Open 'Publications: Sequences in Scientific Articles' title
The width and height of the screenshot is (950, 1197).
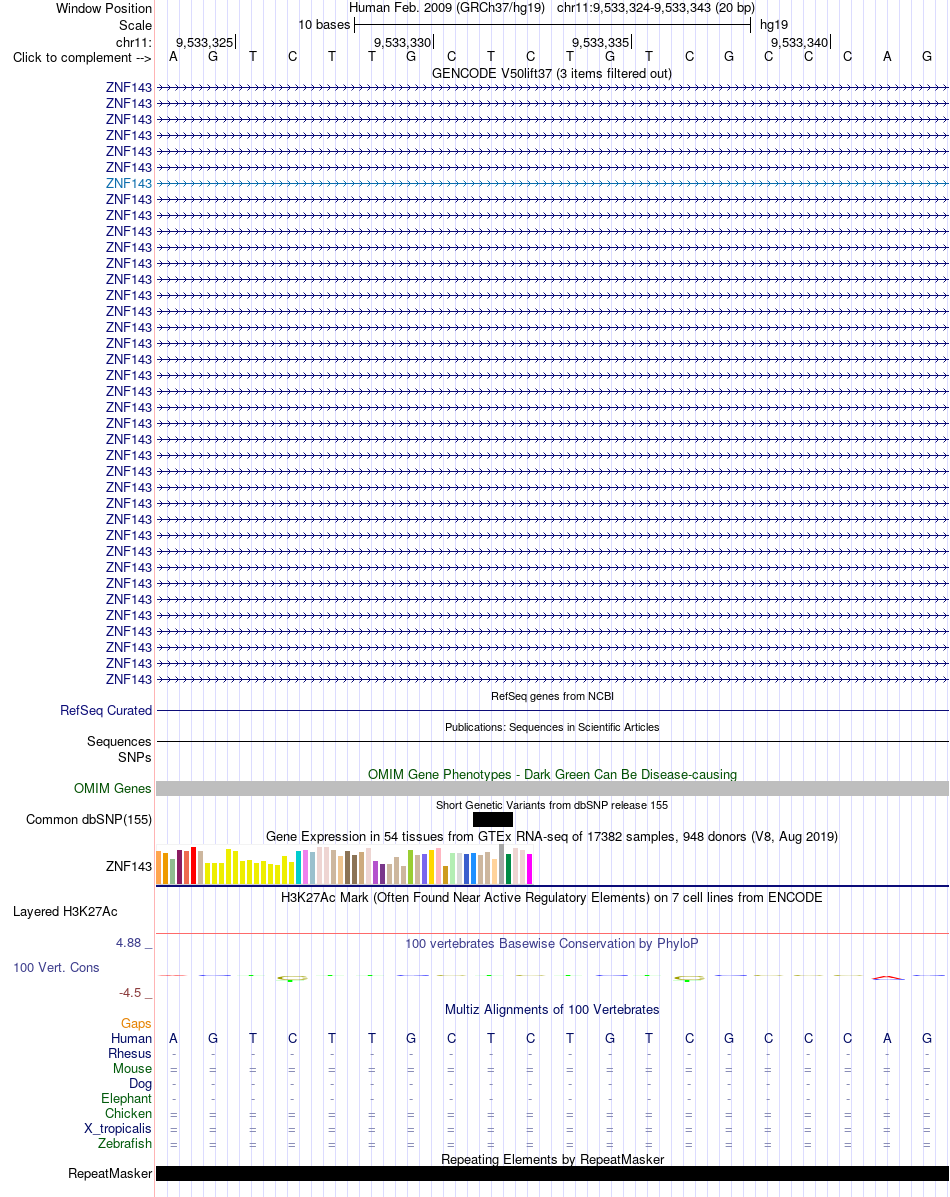552,728
